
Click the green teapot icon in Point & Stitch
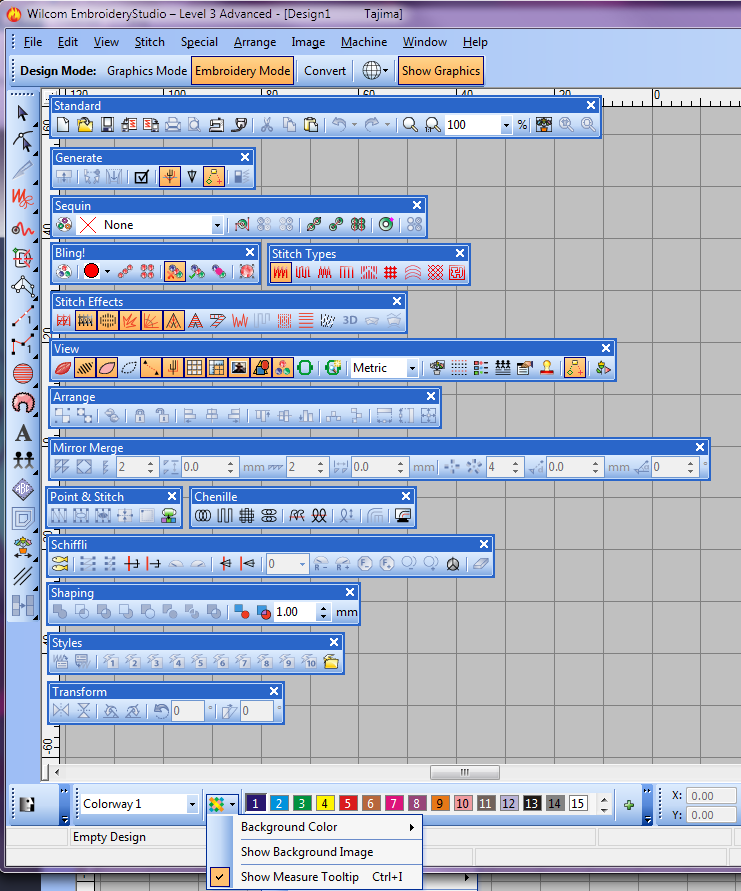click(x=169, y=515)
